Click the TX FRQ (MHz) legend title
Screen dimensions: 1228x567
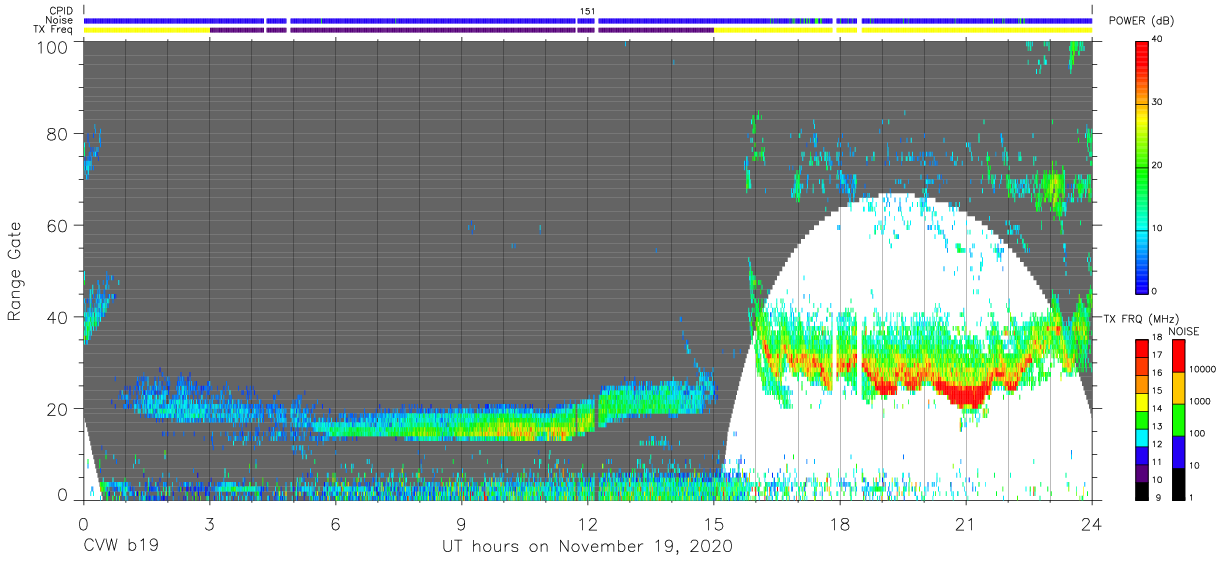(x=1139, y=318)
